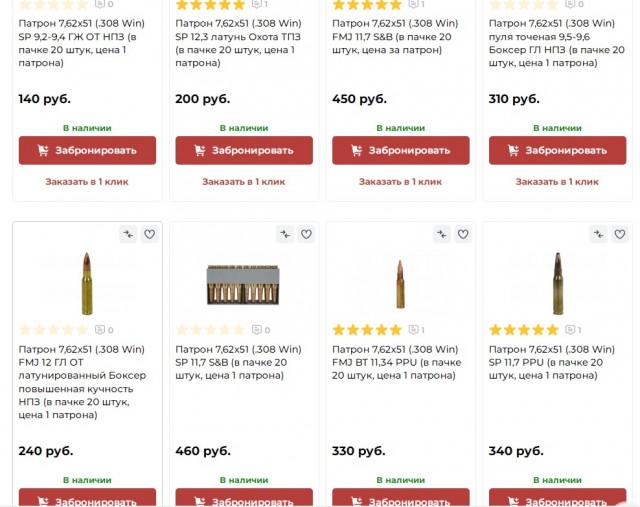Open SP 11,7 S&B product title link
Viewport: 640px width, 507px height.
pos(238,362)
